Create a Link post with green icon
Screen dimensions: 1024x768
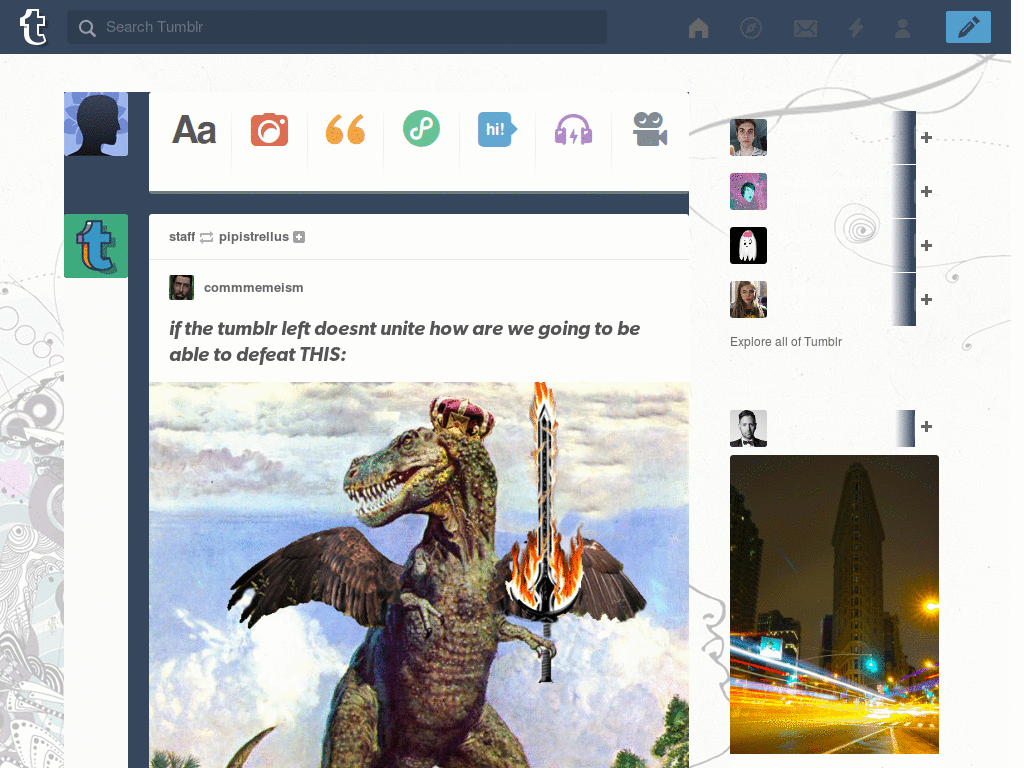click(x=421, y=129)
